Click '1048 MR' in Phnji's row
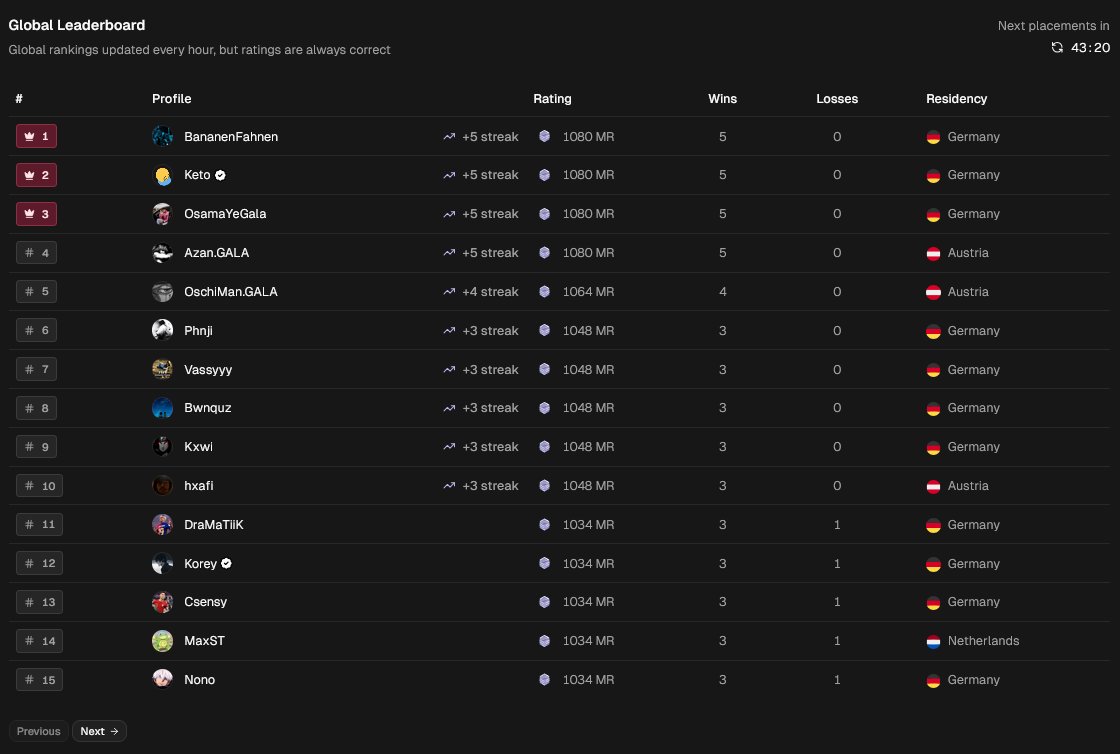This screenshot has width=1120, height=754. click(x=588, y=330)
